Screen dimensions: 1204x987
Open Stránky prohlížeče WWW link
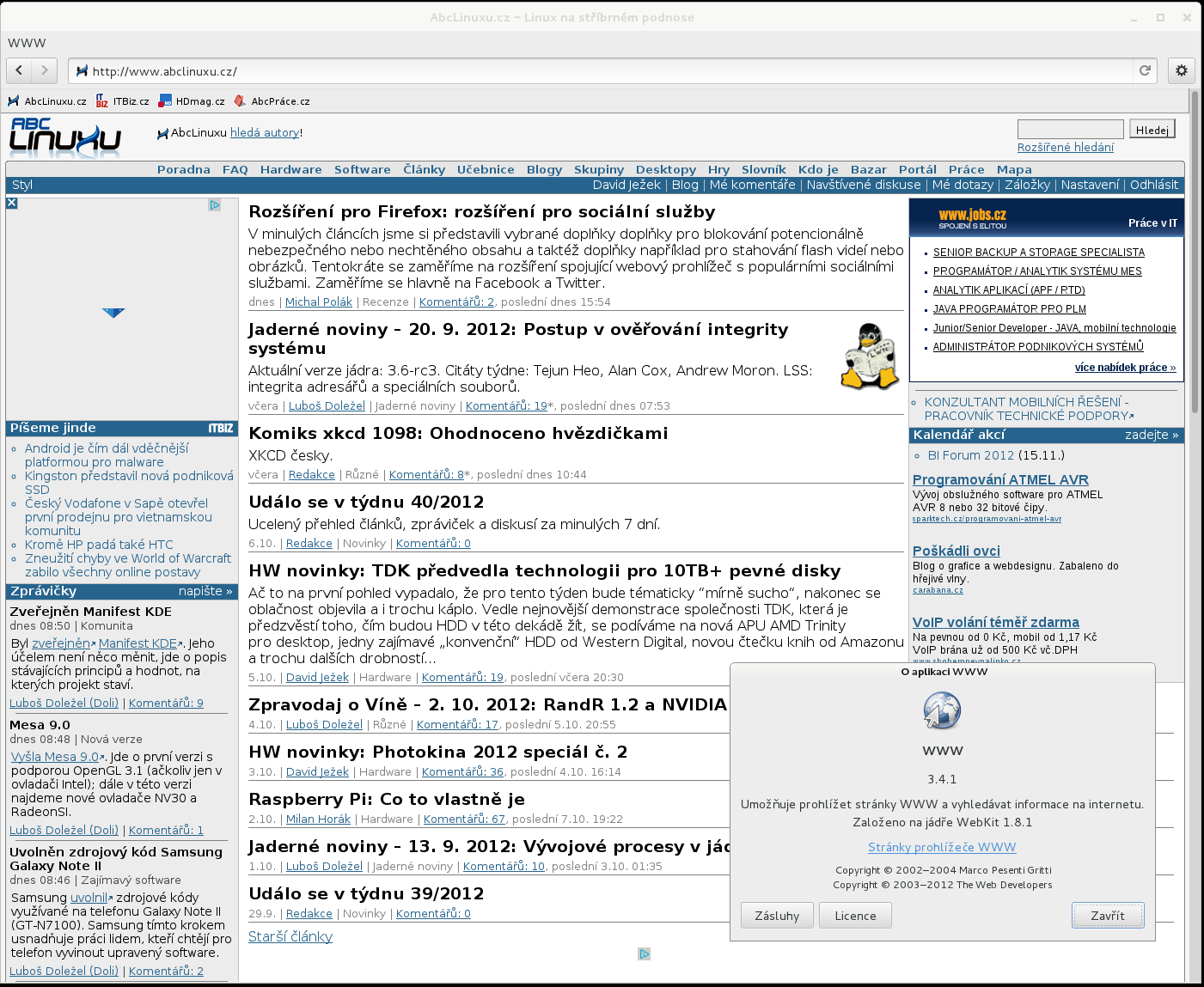[x=942, y=847]
